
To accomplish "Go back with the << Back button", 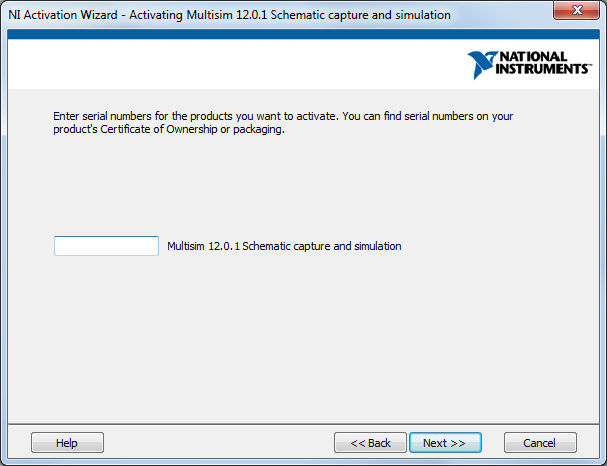I will (370, 443).
